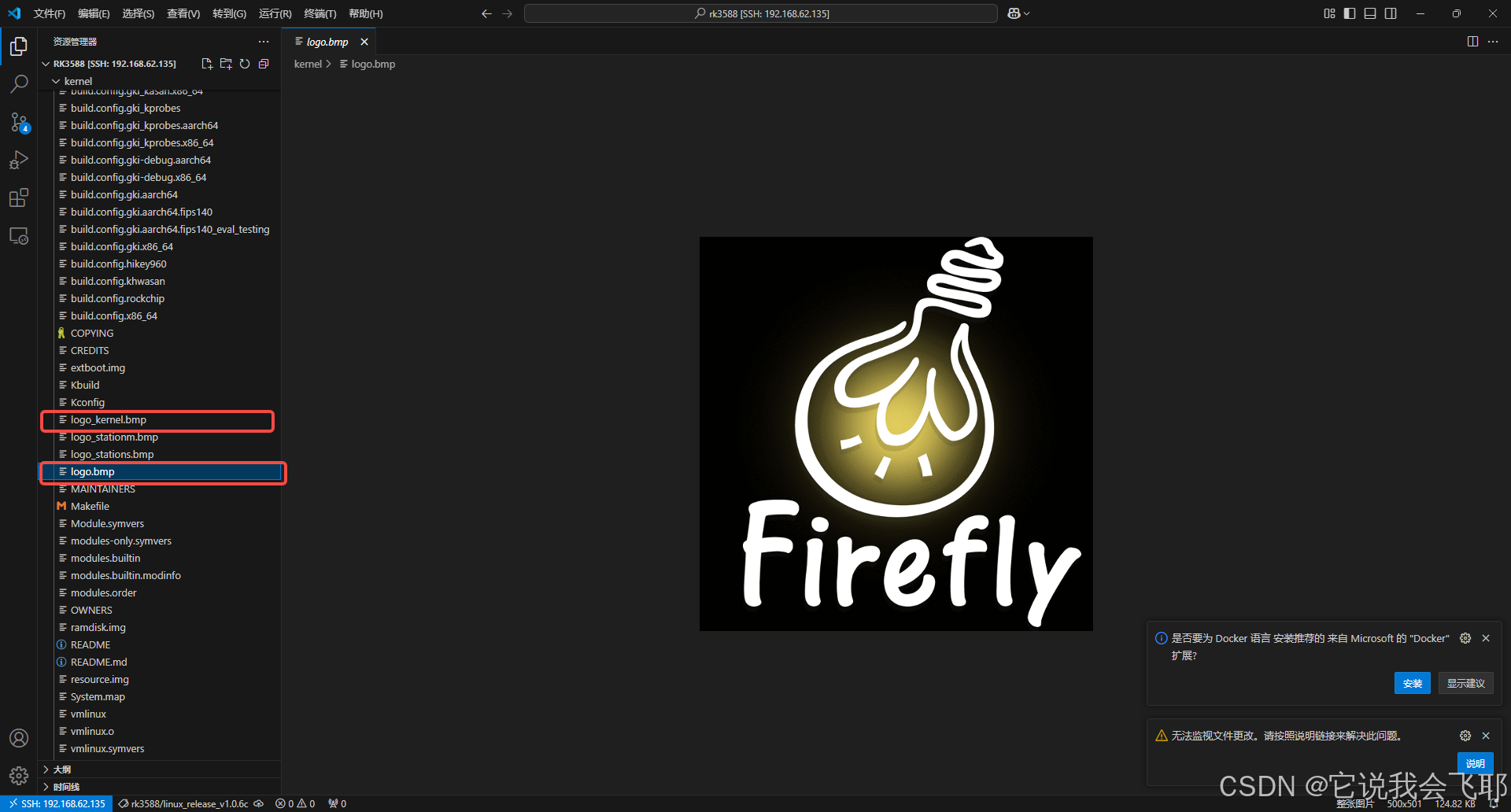
Task: Open Docker notification settings gear
Action: (1465, 638)
